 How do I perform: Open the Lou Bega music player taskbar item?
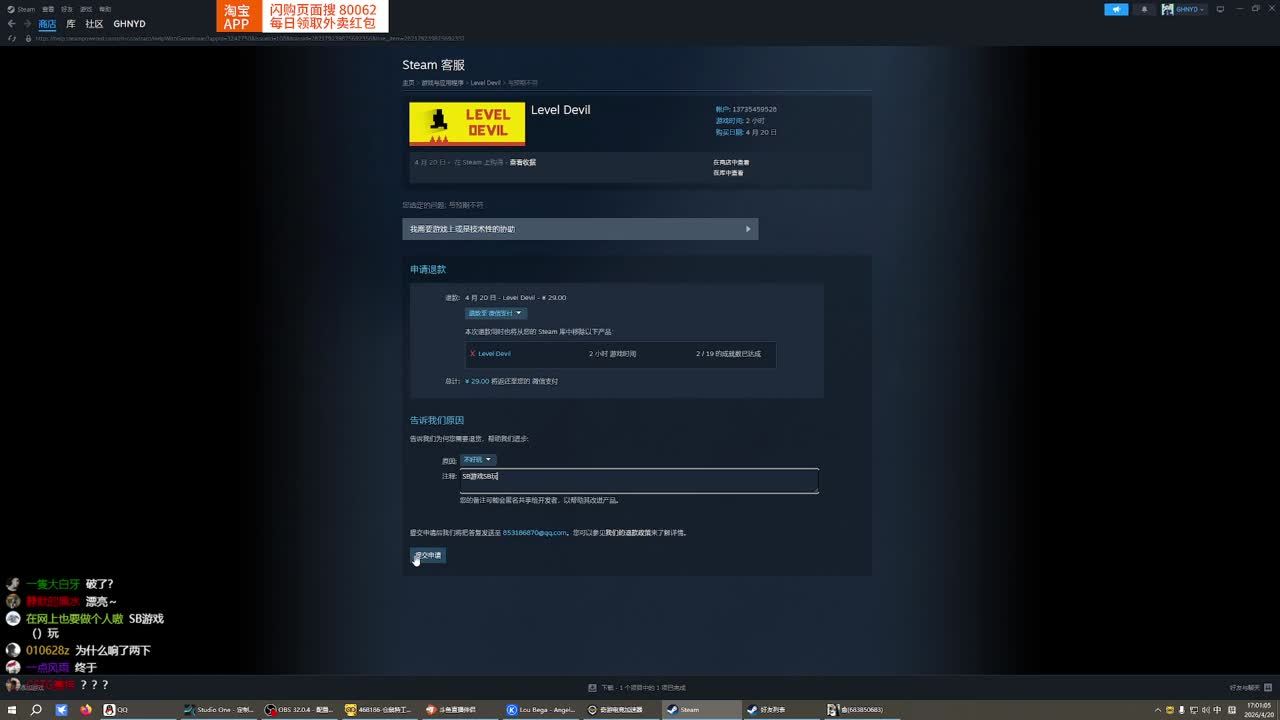[x=542, y=710]
